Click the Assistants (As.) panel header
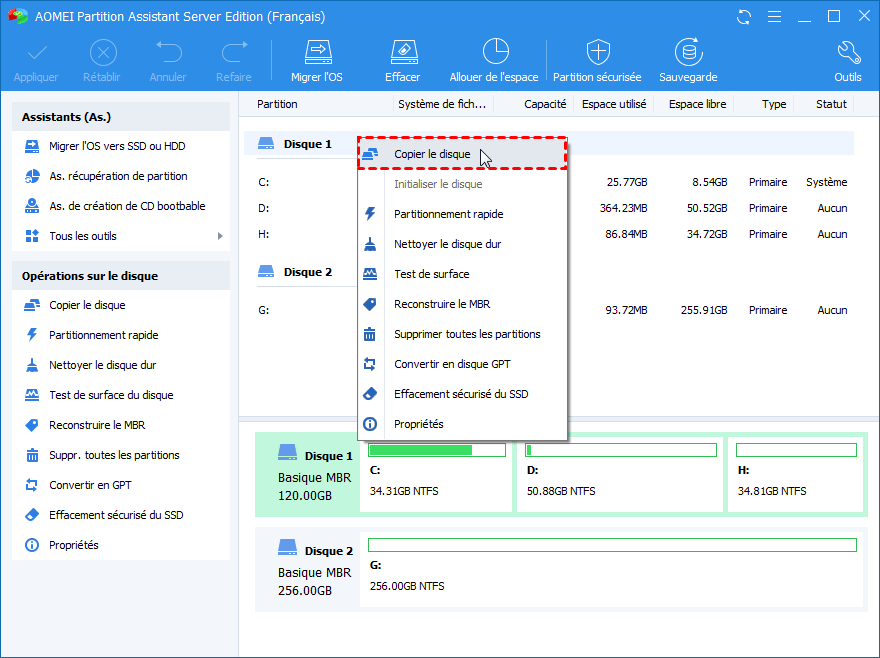Screen dimensions: 880x658 (x=121, y=117)
